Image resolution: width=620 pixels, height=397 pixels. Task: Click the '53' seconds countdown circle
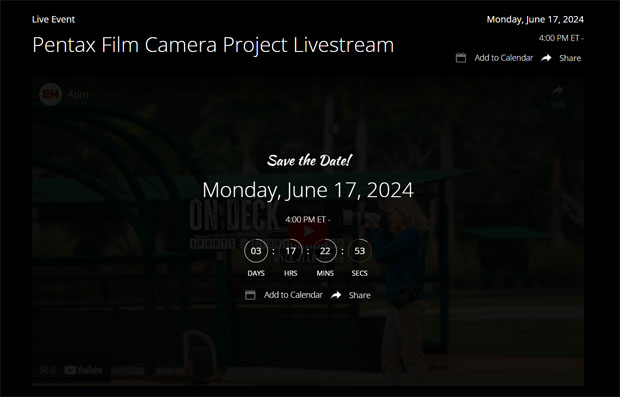pos(359,251)
